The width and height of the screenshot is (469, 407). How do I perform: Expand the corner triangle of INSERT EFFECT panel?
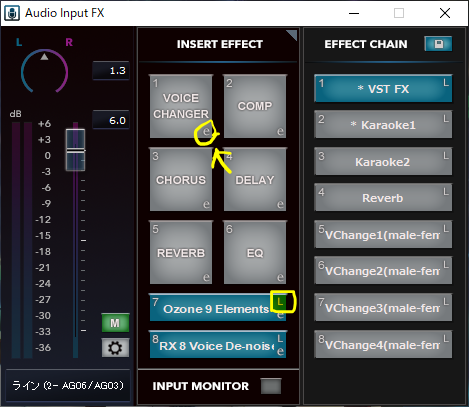pos(292,35)
